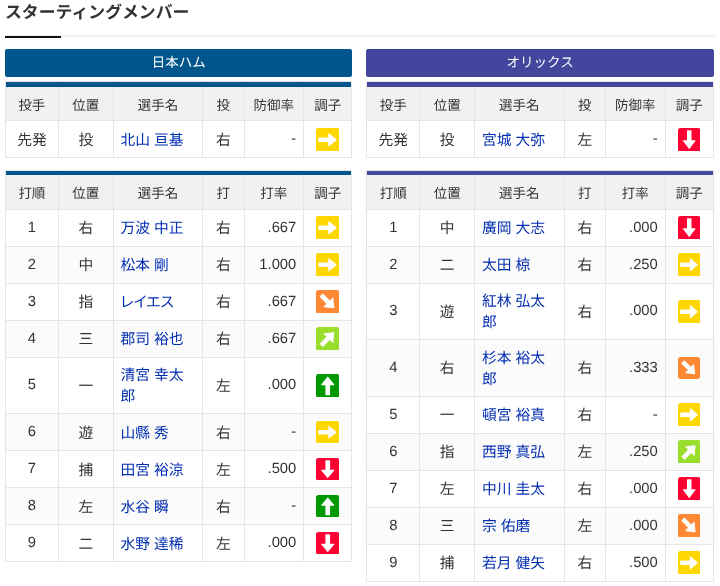Open 若月 健矢 player link
This screenshot has width=720, height=586.
tap(513, 563)
